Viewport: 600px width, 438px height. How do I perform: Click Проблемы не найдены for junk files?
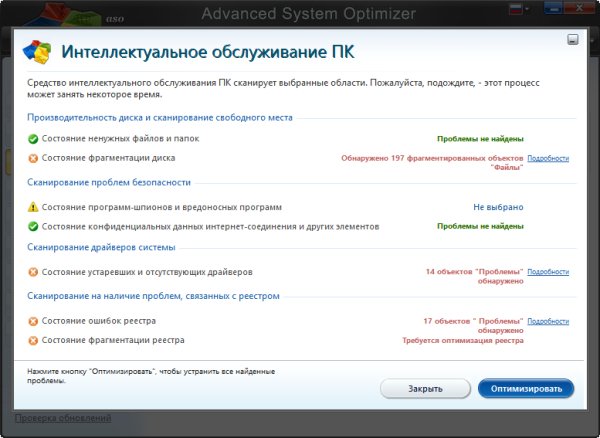pyautogui.click(x=480, y=139)
